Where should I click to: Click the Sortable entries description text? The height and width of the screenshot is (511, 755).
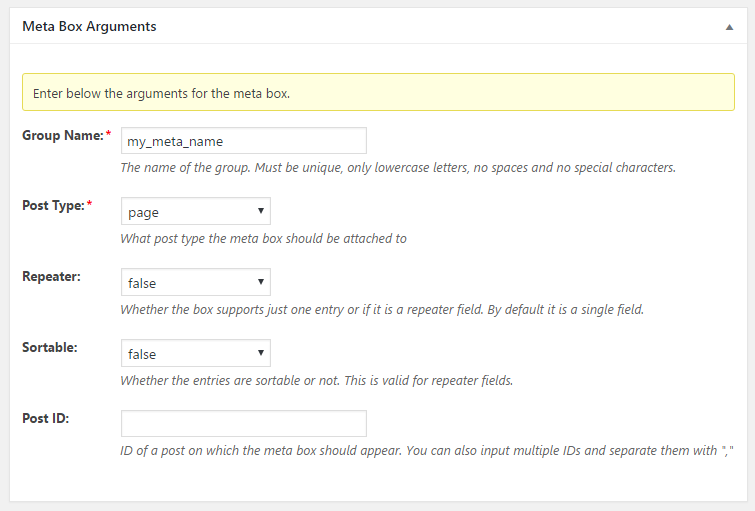[x=316, y=380]
